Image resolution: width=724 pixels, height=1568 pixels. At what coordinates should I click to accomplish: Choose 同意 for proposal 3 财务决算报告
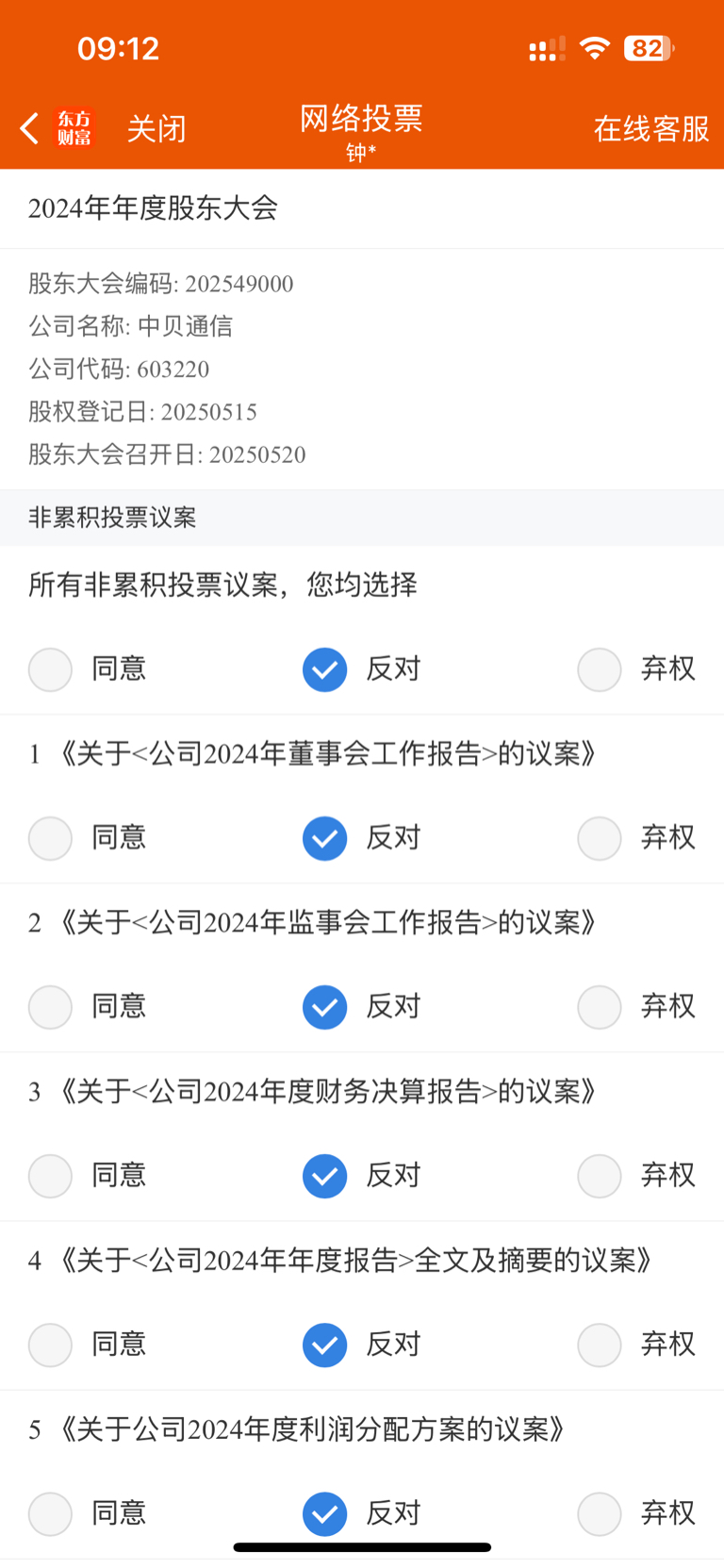51,1176
